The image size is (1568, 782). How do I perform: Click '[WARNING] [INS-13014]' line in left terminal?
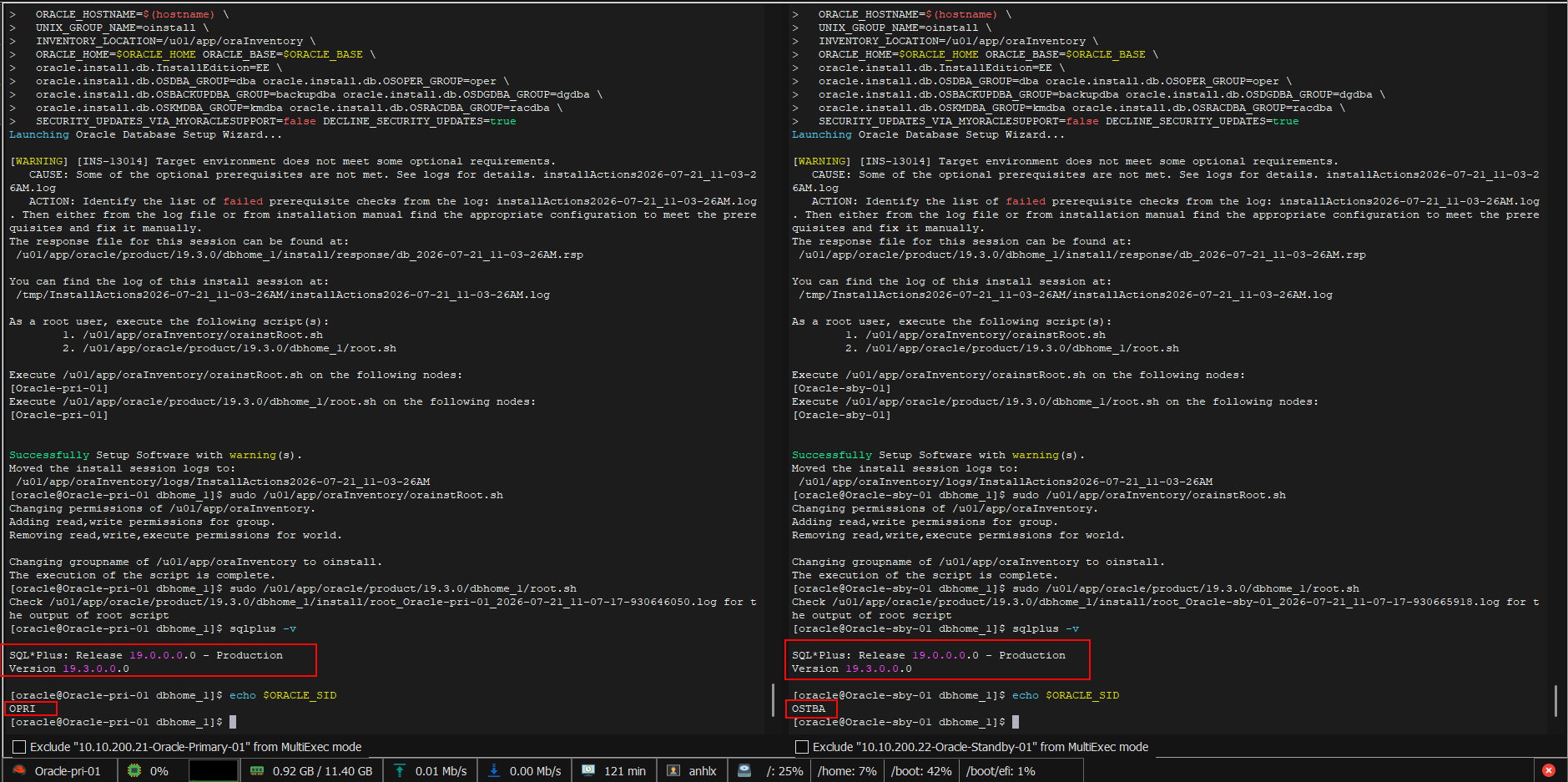pyautogui.click(x=282, y=161)
